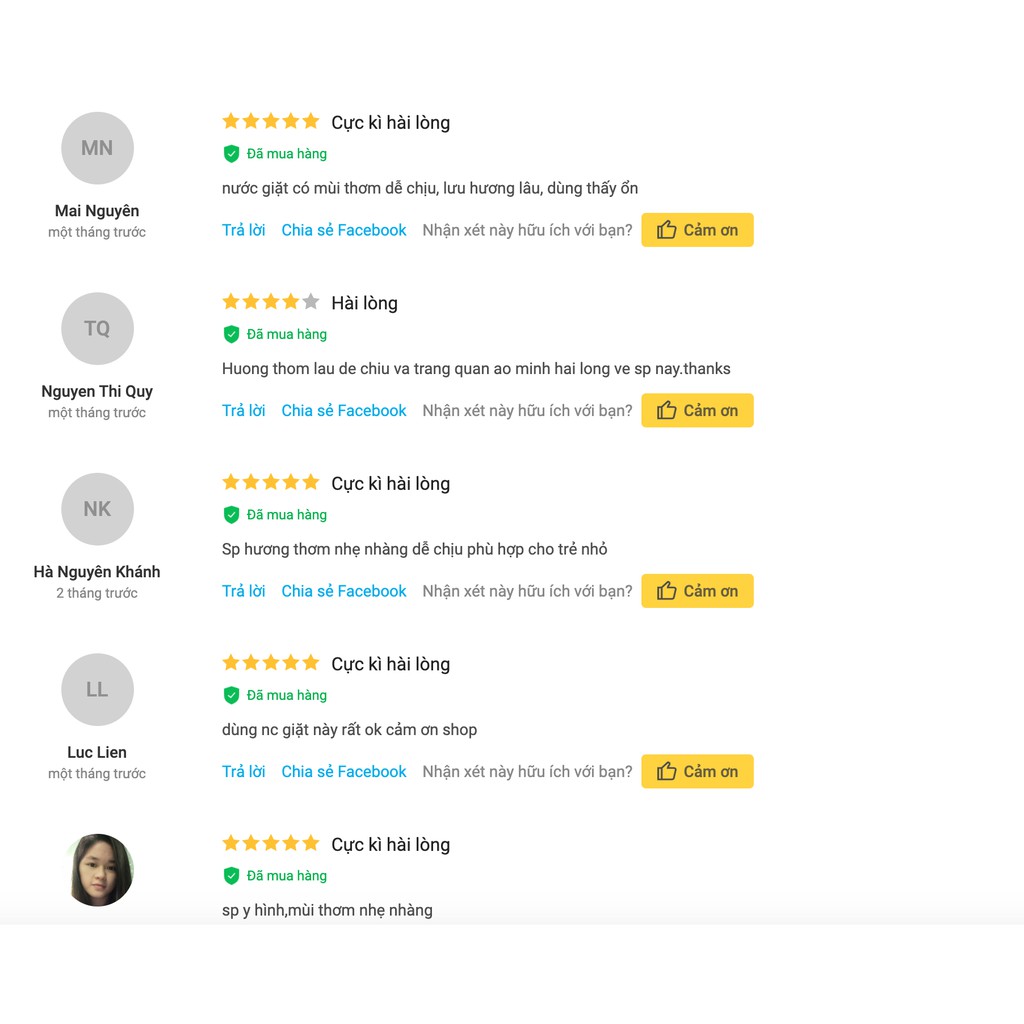Click Luc Lien's LL avatar icon
Image resolution: width=1024 pixels, height=1024 pixels.
coord(97,690)
